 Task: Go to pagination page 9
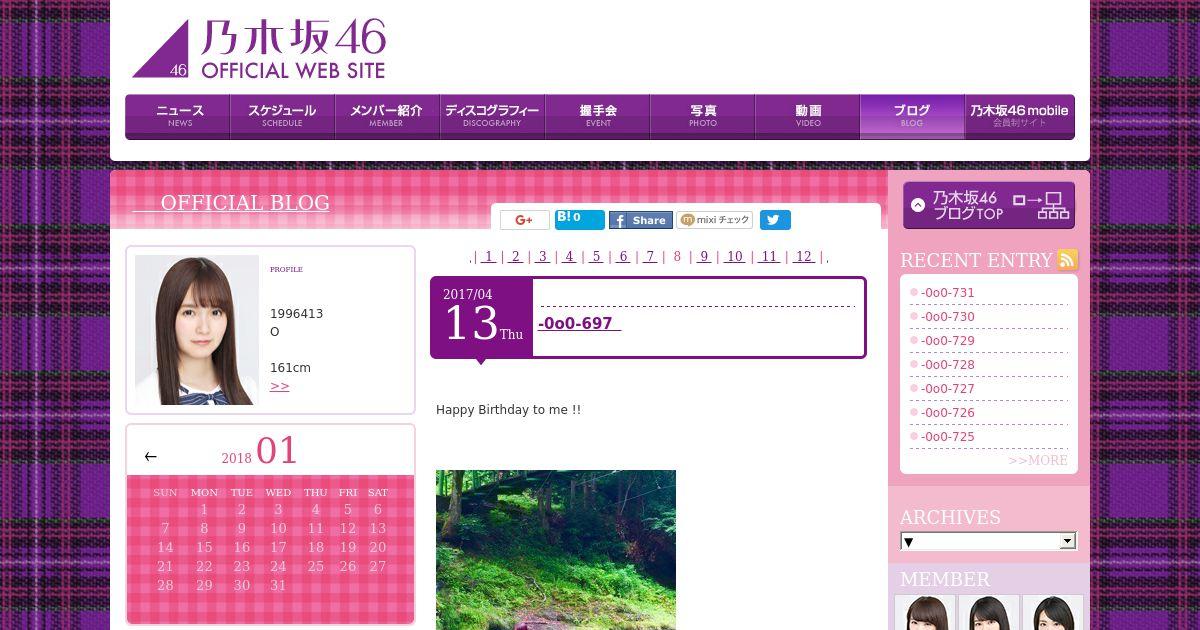pos(704,256)
